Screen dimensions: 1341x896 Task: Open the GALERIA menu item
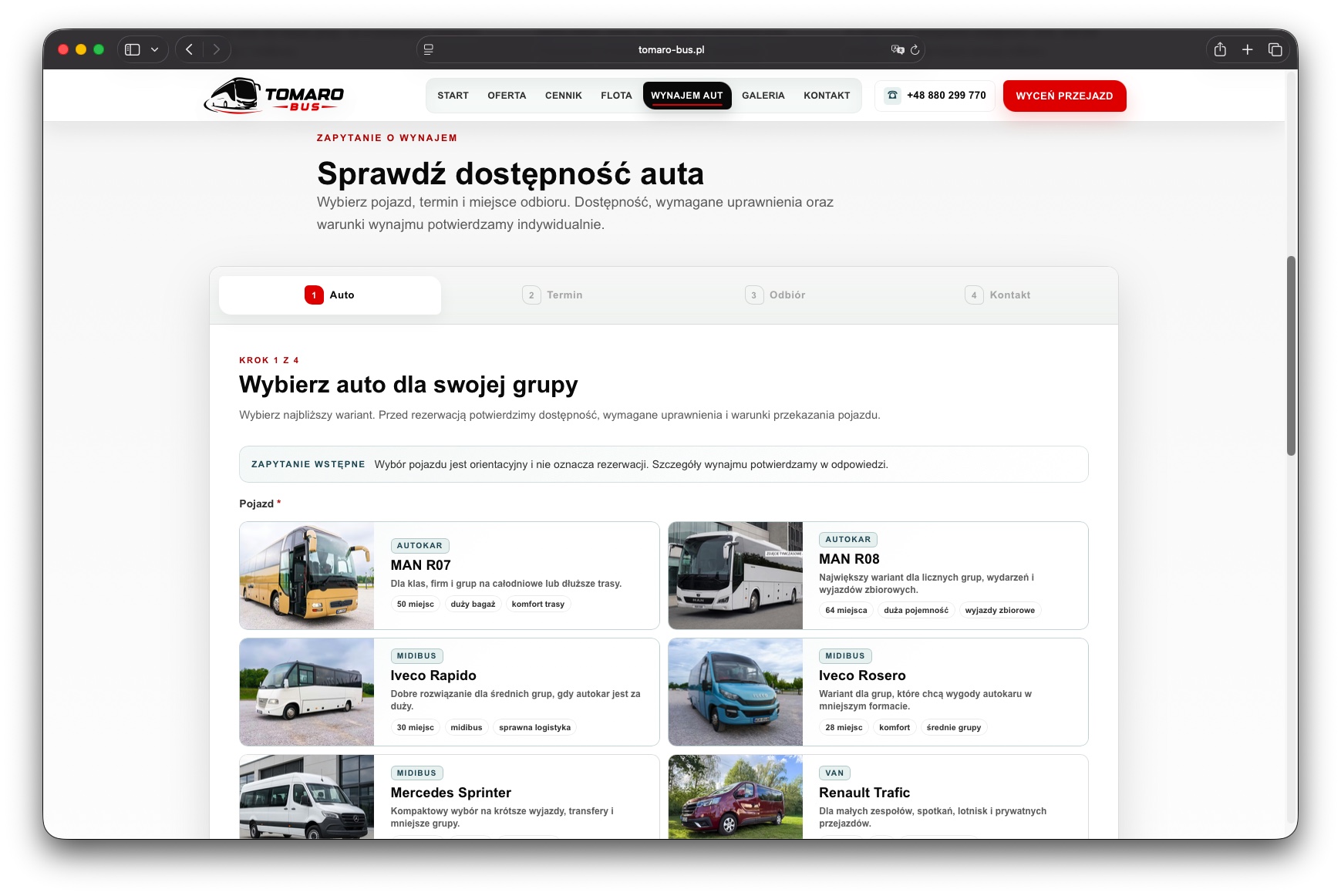pos(763,96)
